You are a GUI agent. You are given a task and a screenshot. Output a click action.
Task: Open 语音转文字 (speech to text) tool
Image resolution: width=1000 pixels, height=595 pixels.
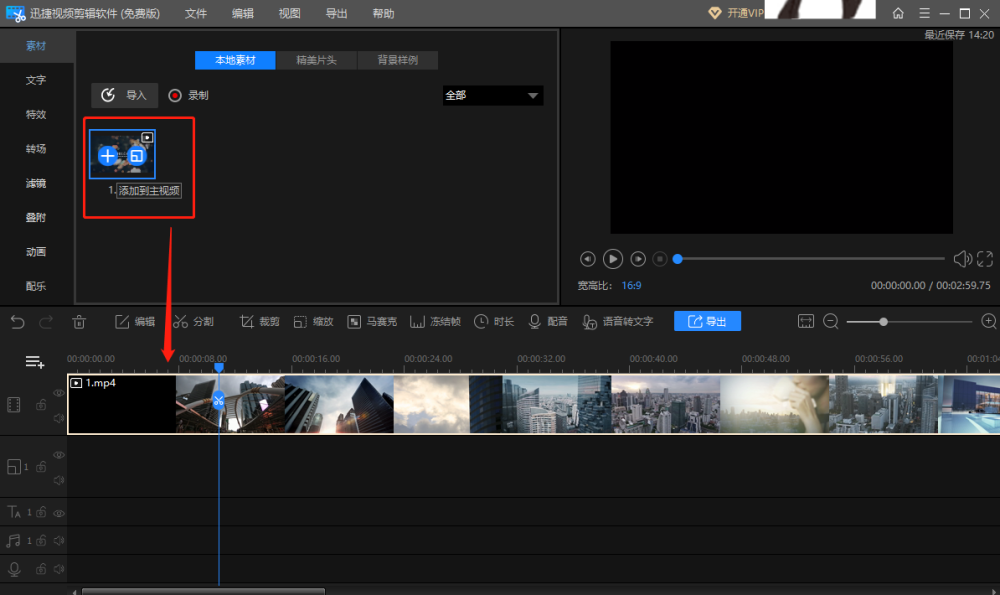tap(616, 321)
